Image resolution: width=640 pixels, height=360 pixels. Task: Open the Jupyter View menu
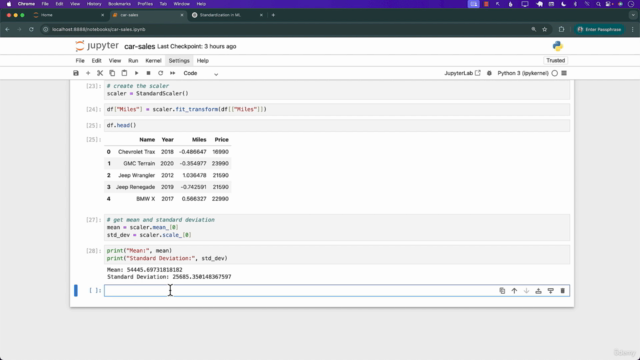115,60
